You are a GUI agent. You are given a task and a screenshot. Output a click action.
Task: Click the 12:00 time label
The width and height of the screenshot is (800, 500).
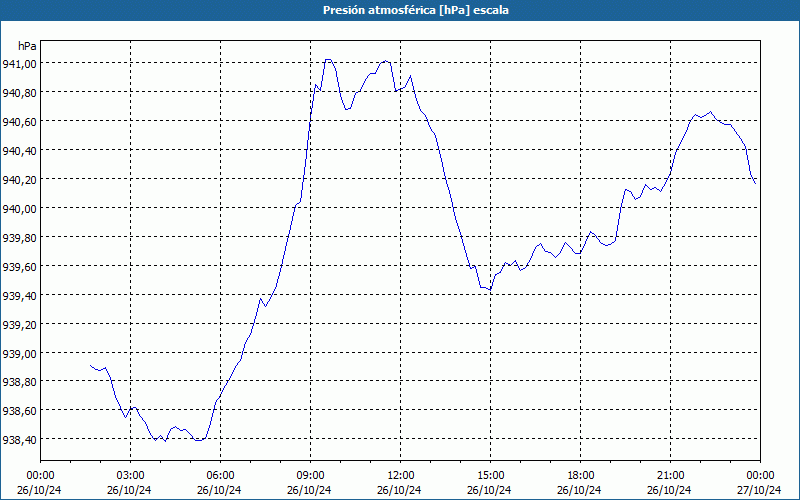pyautogui.click(x=401, y=476)
